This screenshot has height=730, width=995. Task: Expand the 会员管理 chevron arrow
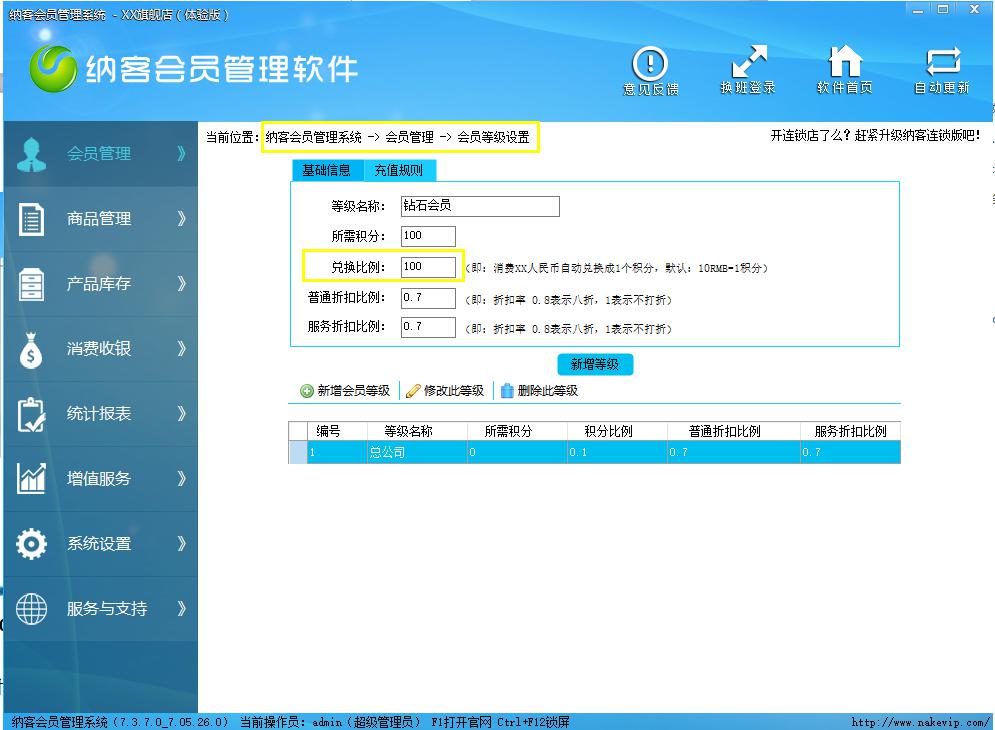181,154
